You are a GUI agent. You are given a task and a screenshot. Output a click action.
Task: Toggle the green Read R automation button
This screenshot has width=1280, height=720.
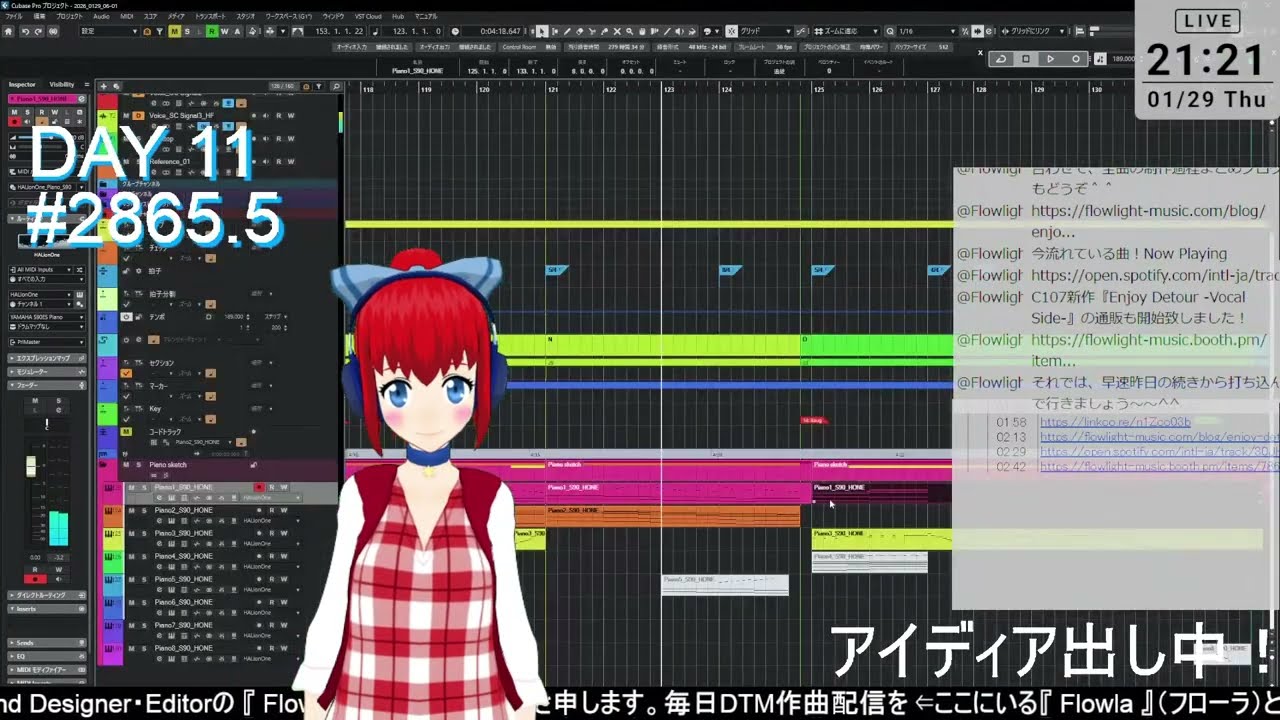(212, 31)
